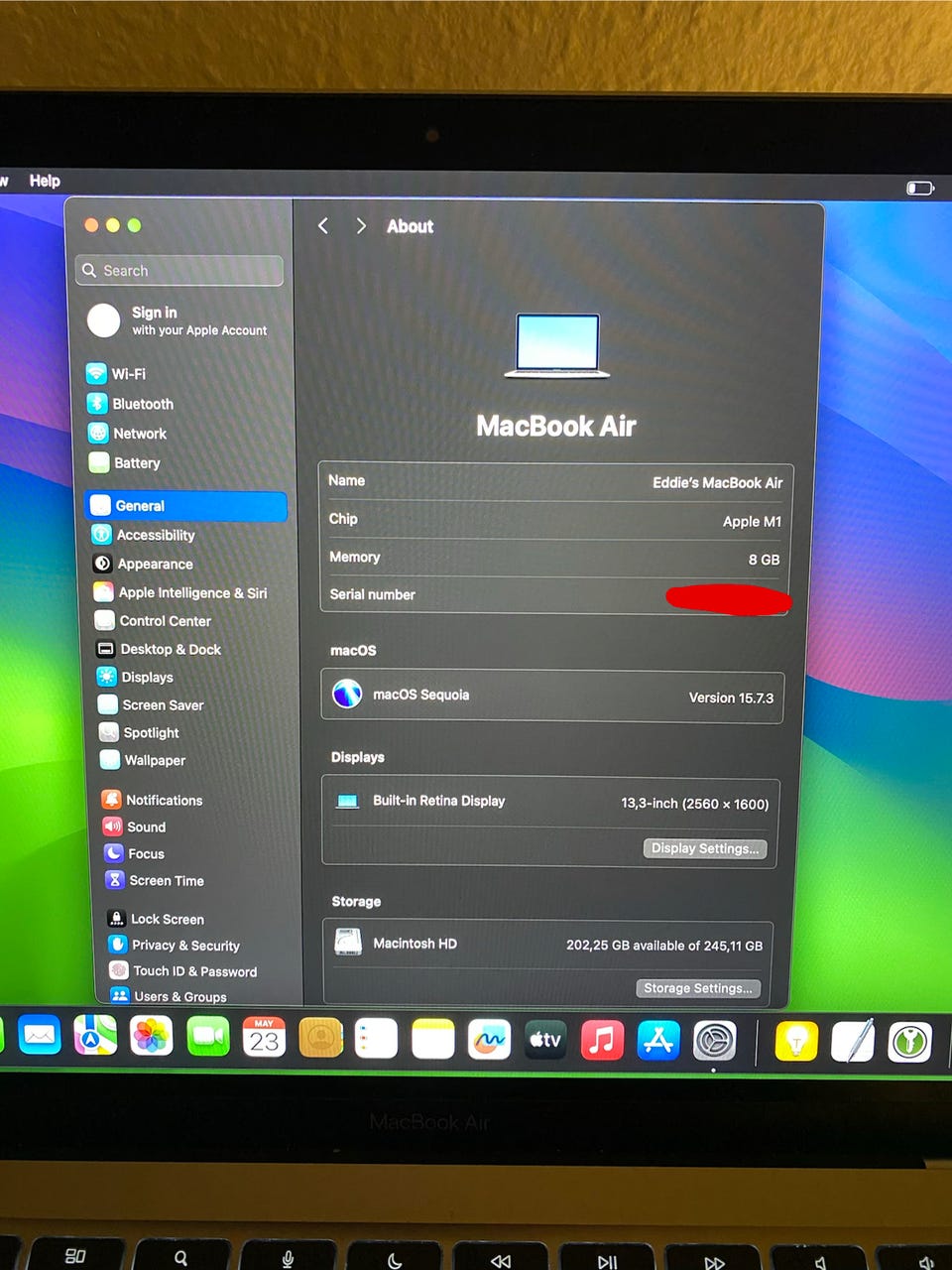
Task: Open Privacy & Security settings
Action: (x=175, y=946)
